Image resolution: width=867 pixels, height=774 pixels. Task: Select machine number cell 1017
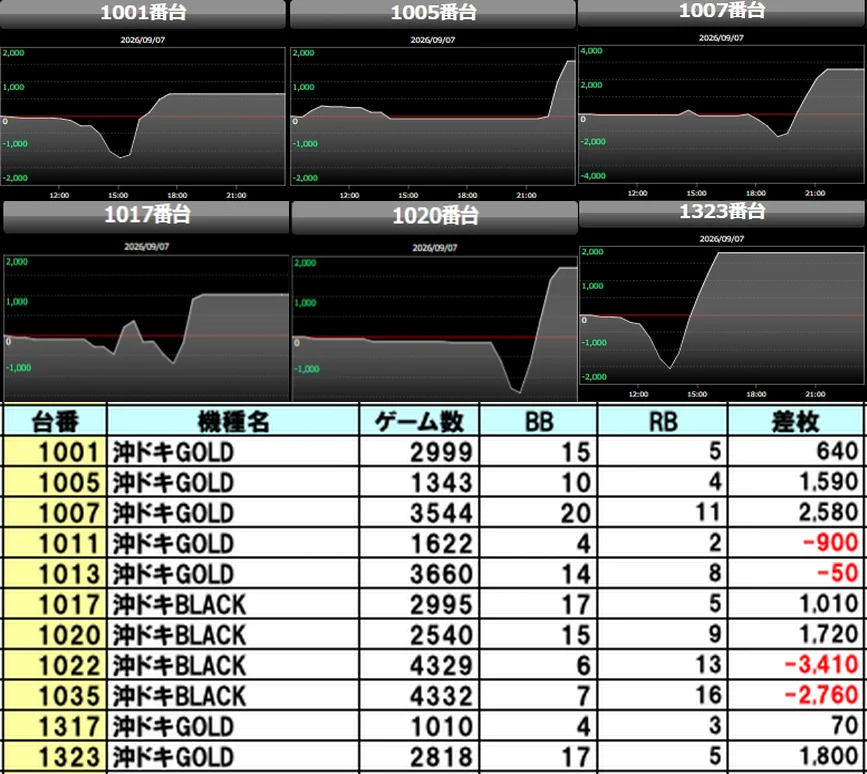[x=55, y=604]
